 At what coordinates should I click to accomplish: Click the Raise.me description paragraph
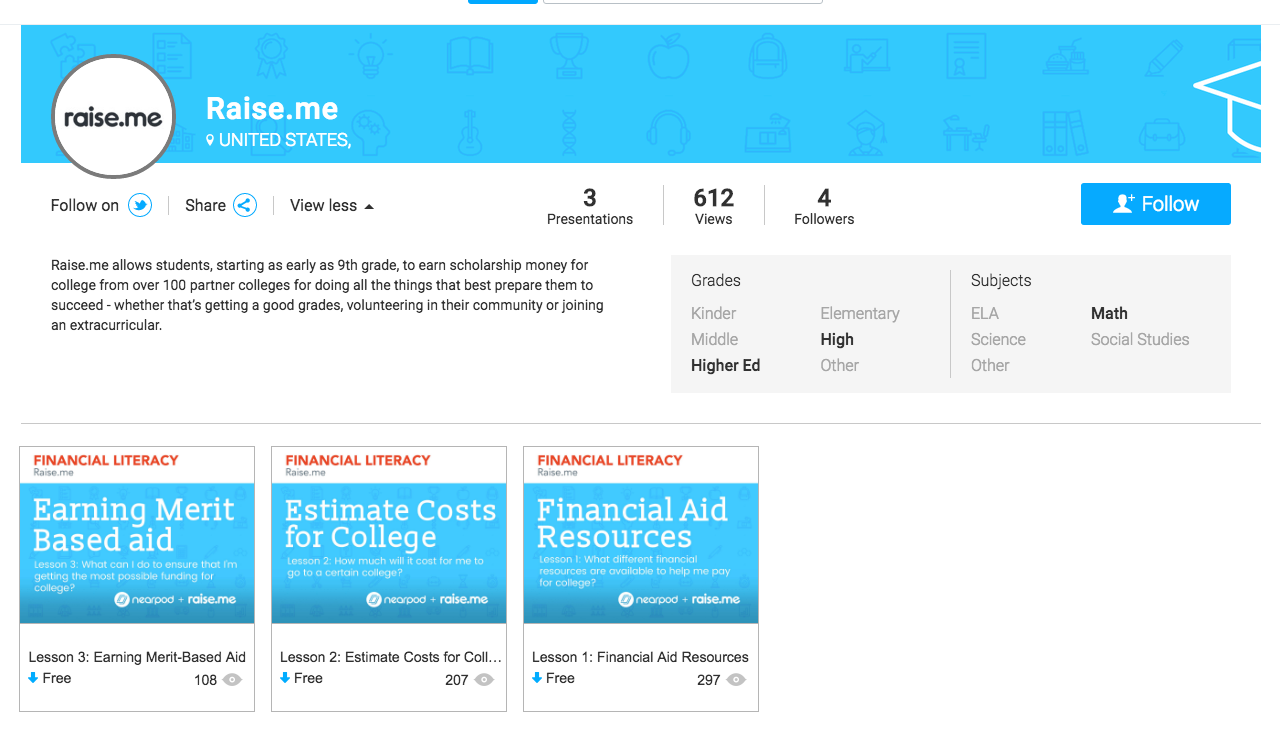(x=327, y=295)
